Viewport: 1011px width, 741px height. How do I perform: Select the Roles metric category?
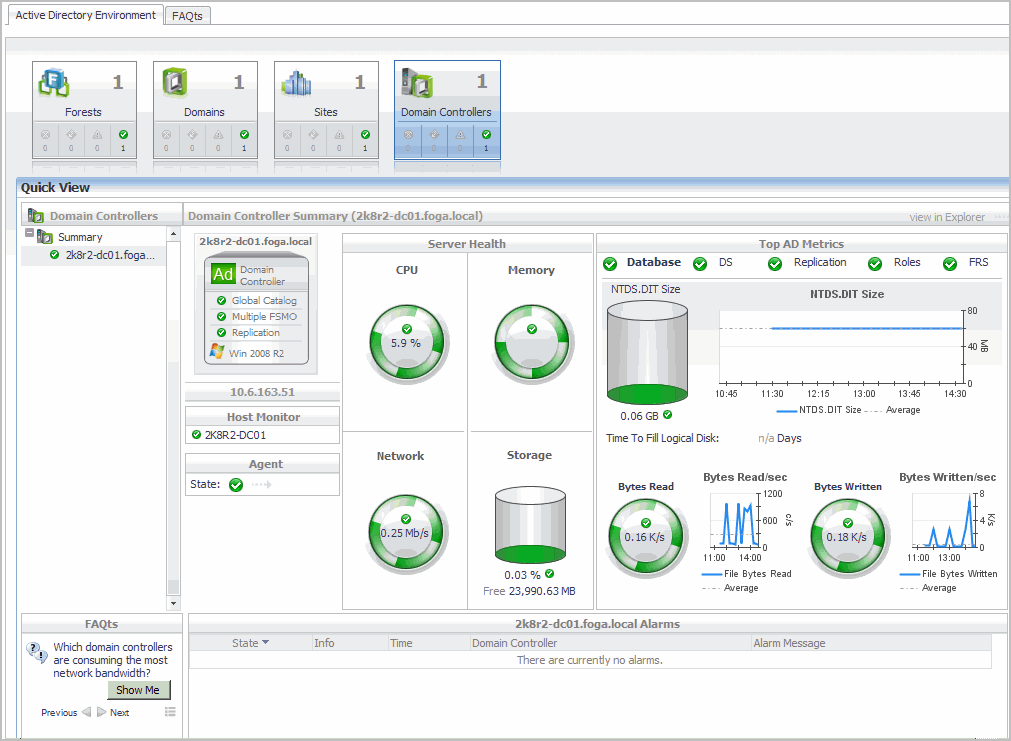coord(907,263)
